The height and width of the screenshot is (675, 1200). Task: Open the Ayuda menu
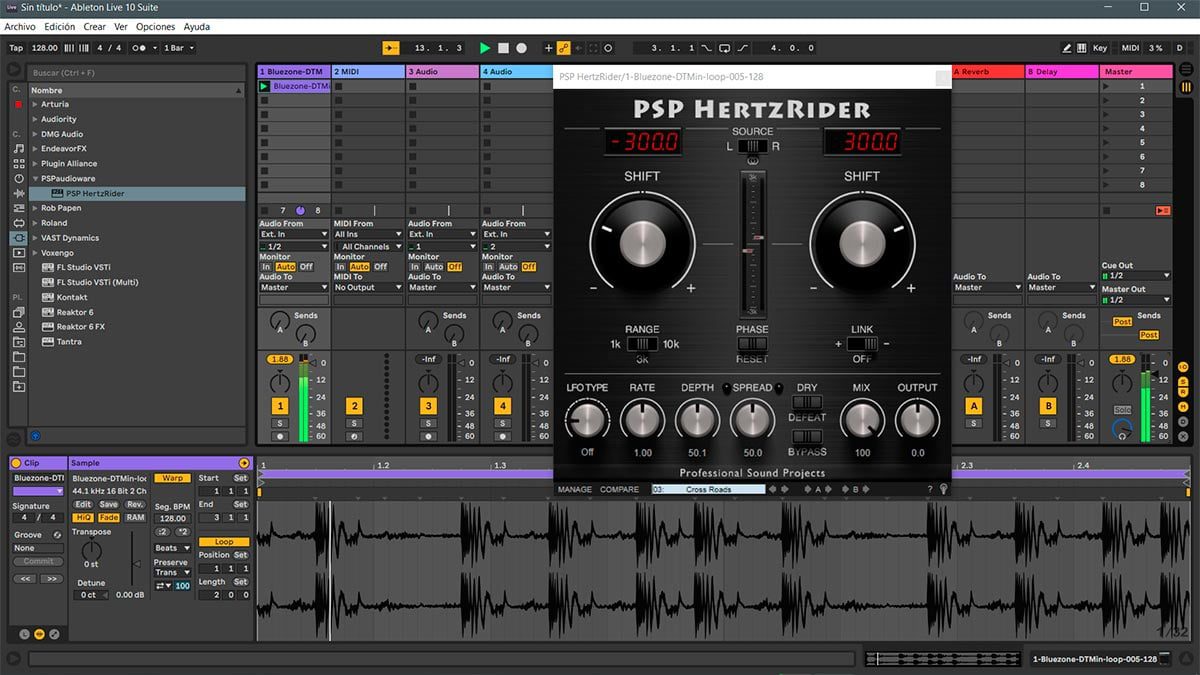(197, 27)
